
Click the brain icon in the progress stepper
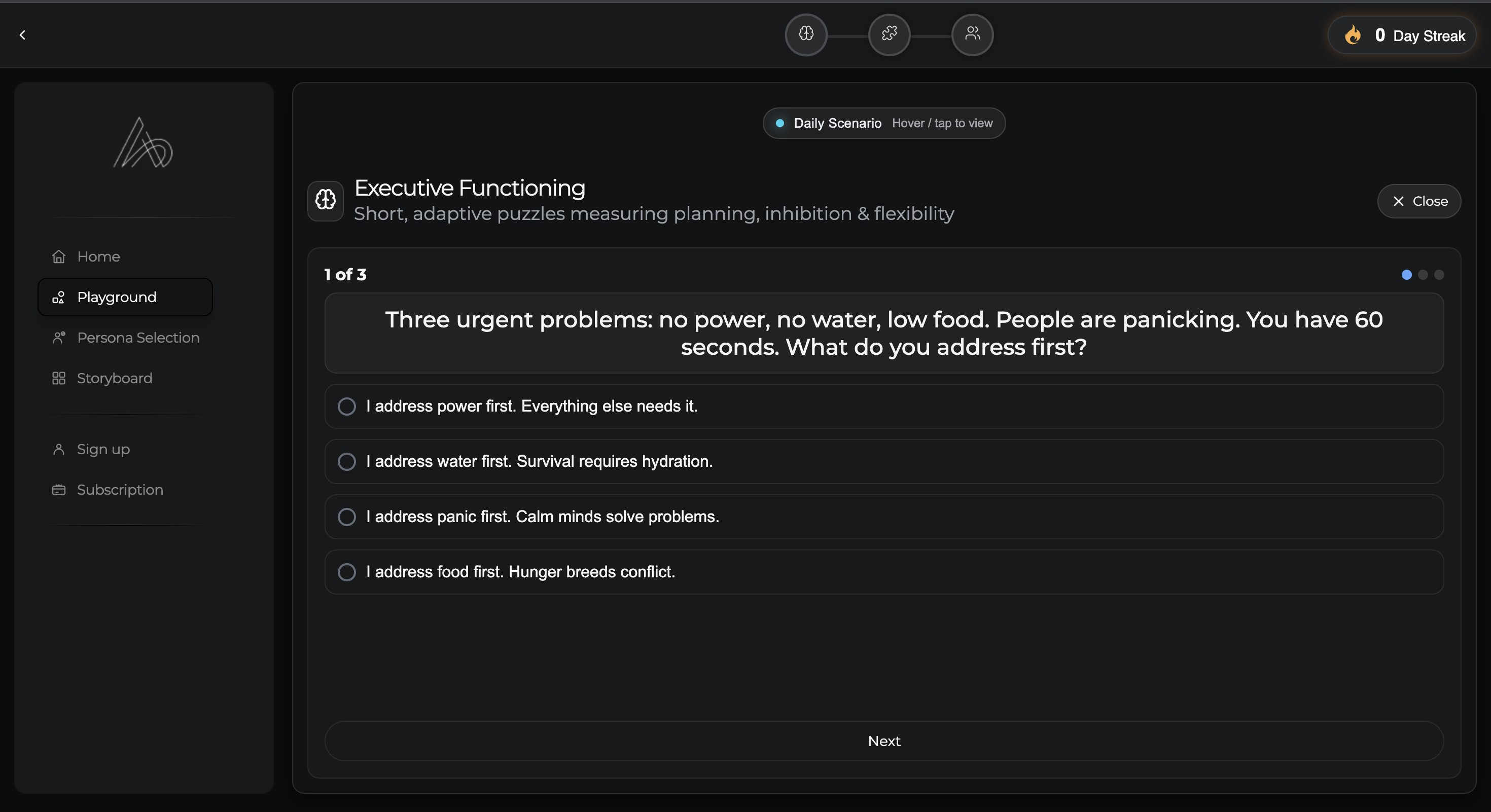coord(806,34)
